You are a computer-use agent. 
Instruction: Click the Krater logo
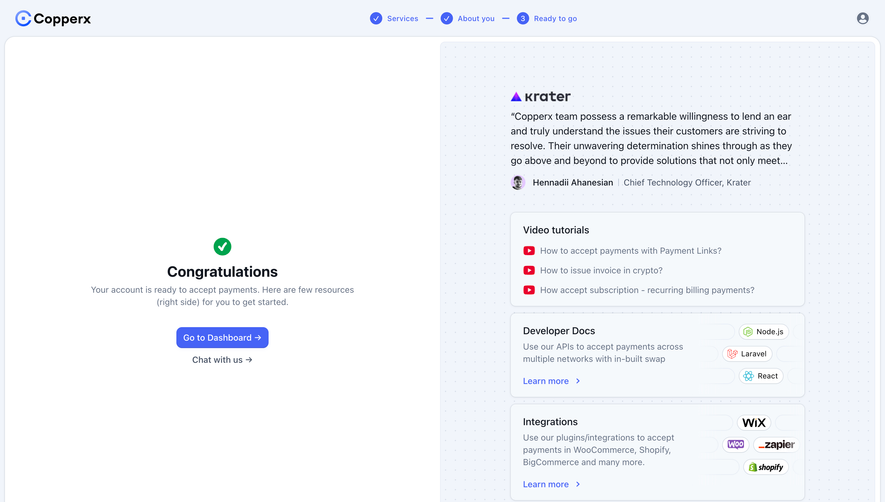coord(541,97)
